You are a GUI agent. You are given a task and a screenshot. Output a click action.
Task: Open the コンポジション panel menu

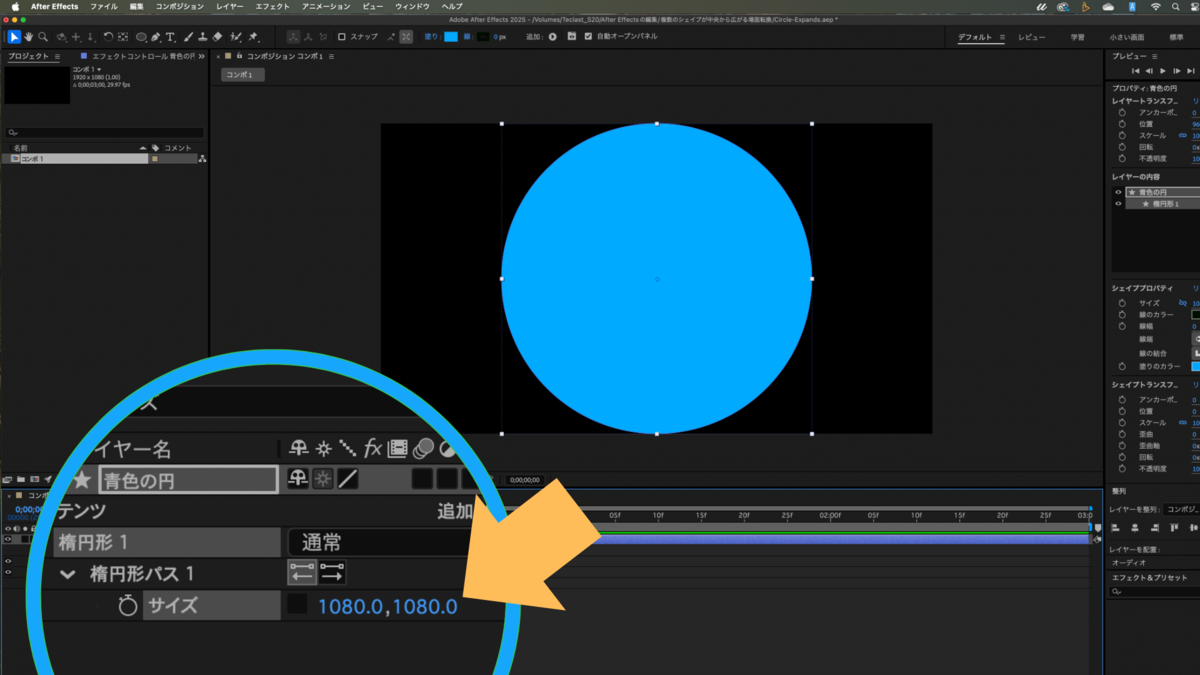(x=332, y=57)
